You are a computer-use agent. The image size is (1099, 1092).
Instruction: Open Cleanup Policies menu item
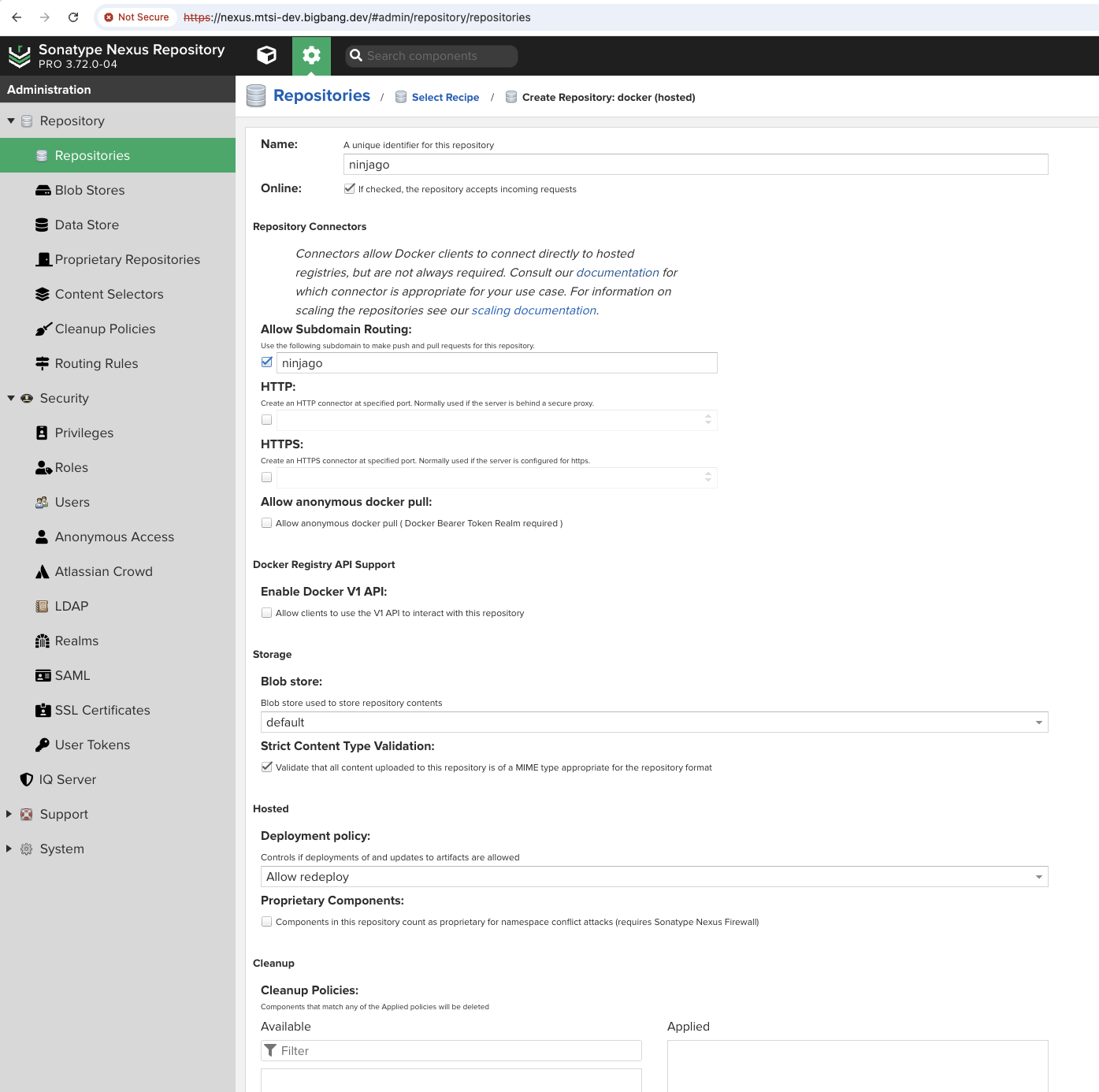click(117, 329)
